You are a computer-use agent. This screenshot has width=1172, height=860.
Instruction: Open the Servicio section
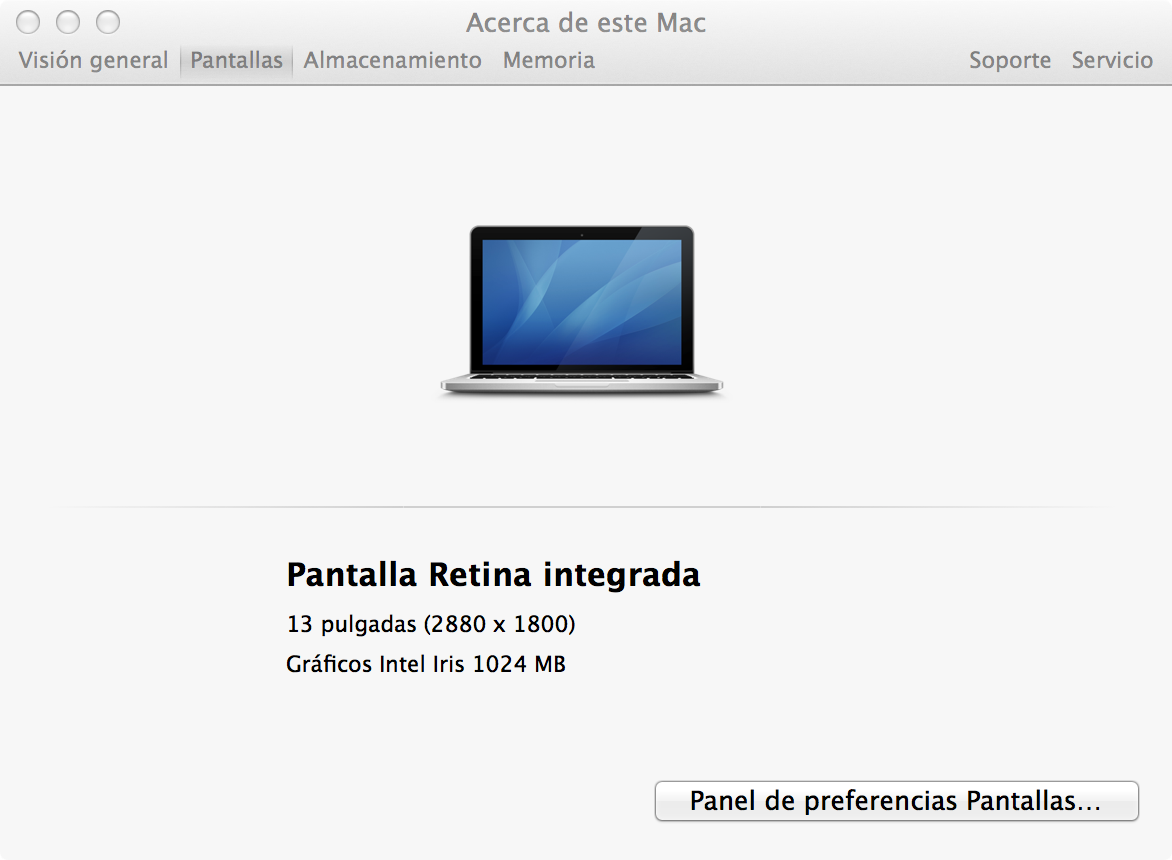pyautogui.click(x=1112, y=60)
